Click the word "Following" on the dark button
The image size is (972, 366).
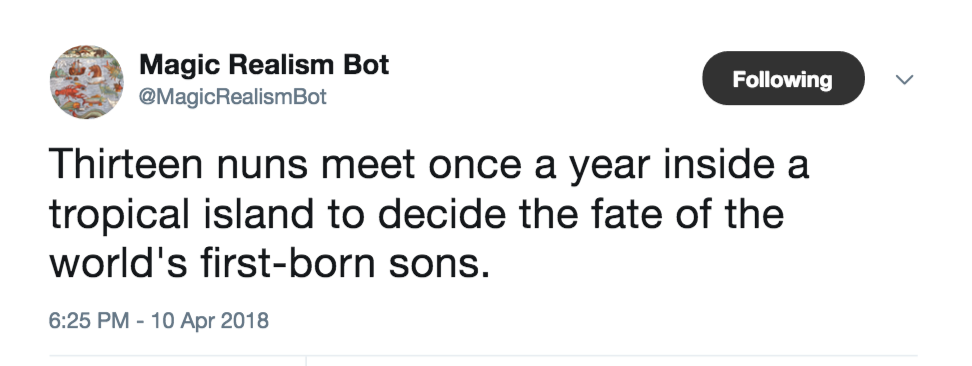coord(782,79)
